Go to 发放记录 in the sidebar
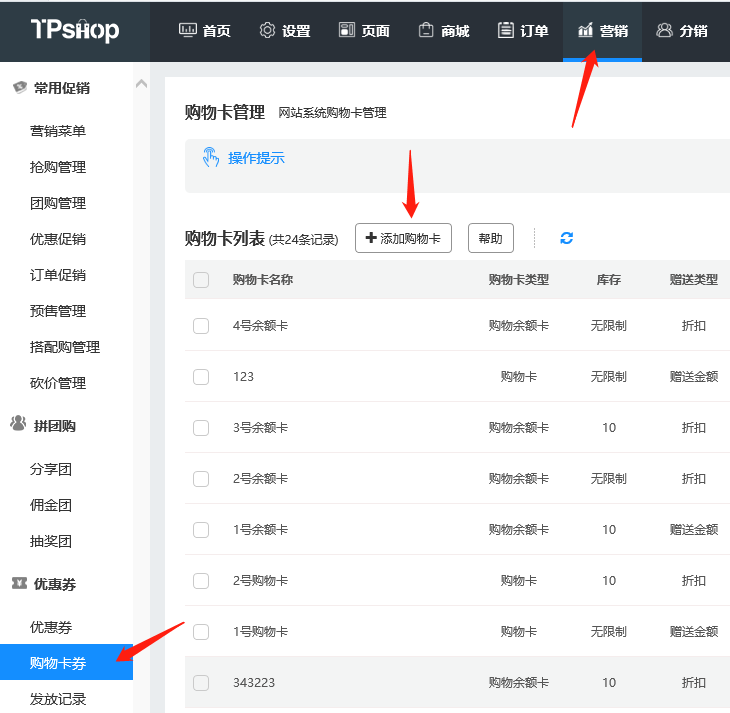Viewport: 730px width, 713px height. (58, 699)
